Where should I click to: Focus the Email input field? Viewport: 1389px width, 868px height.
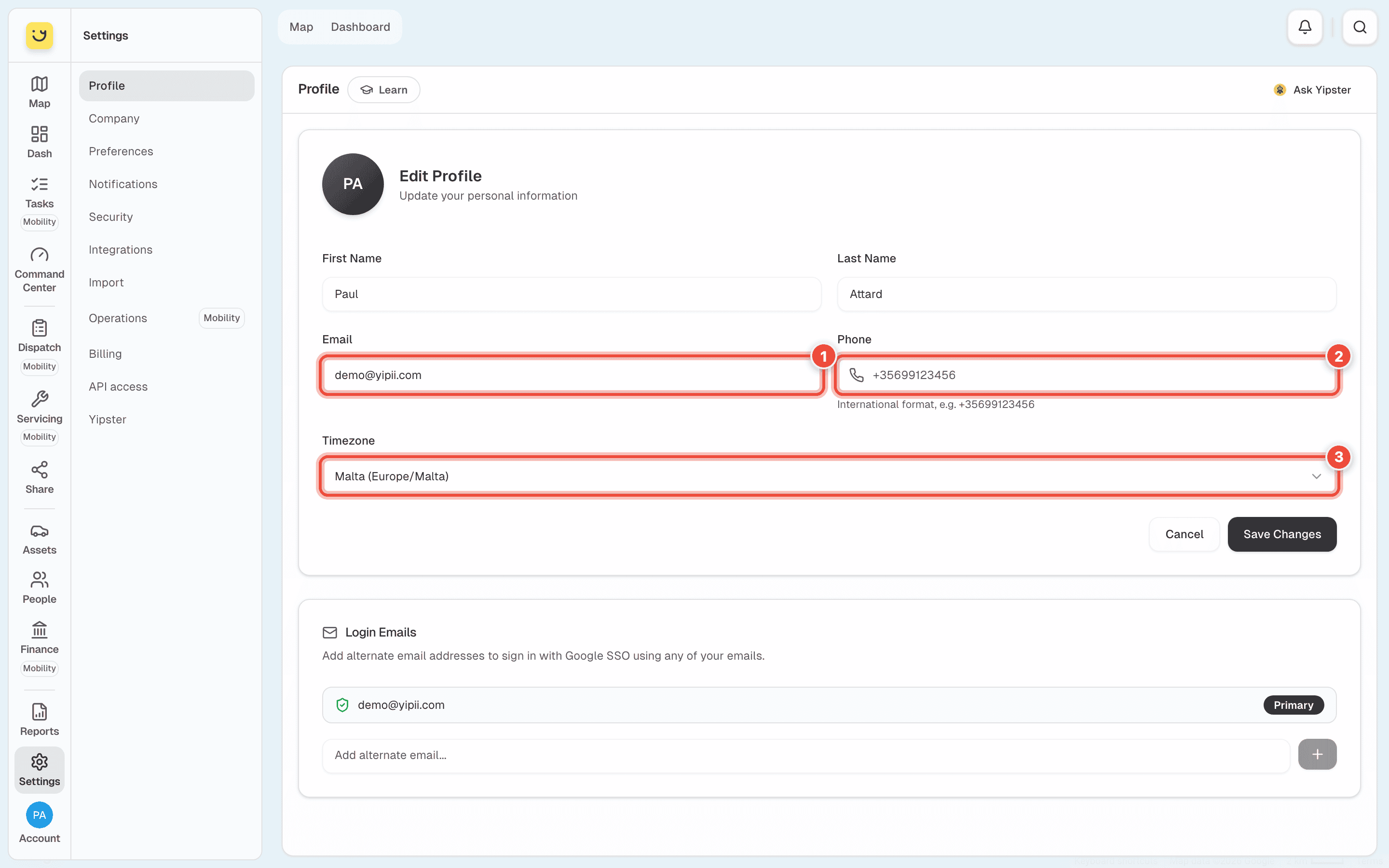[572, 376]
